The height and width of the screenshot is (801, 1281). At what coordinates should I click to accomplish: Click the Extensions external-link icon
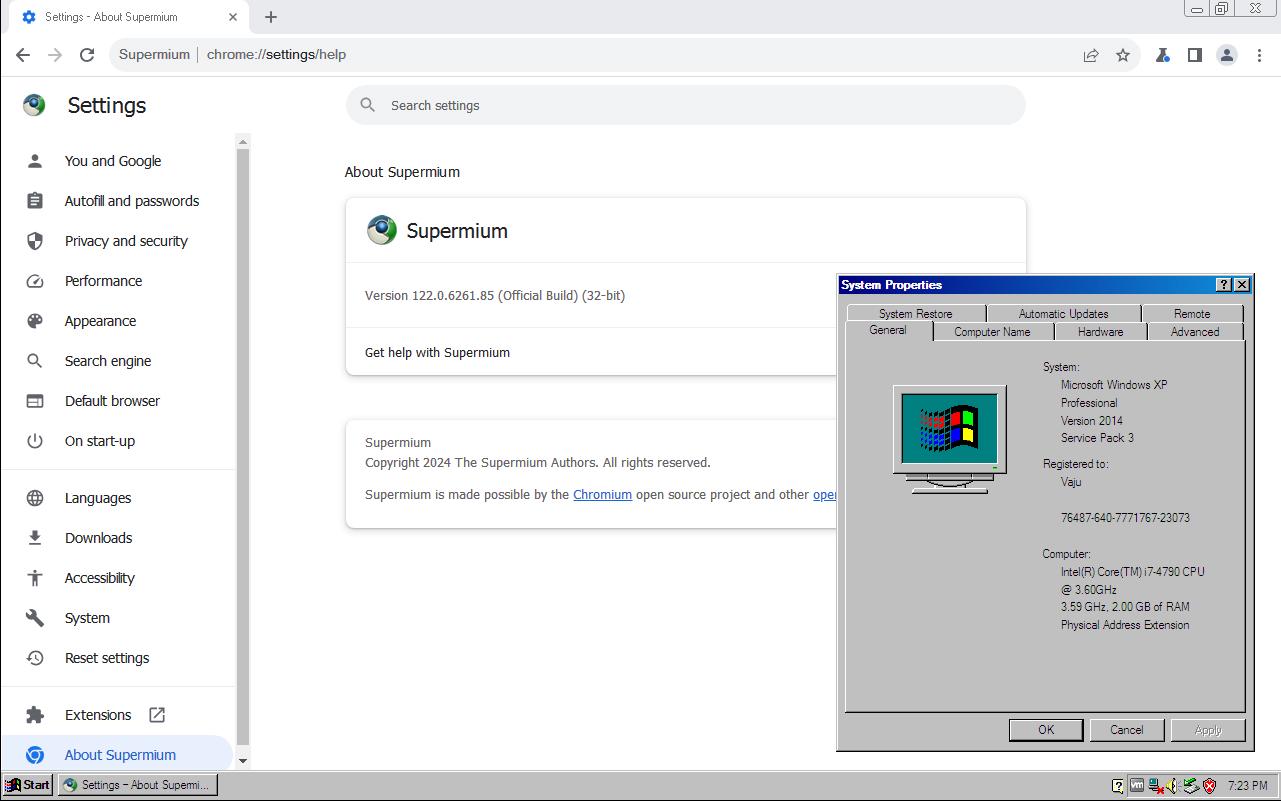coord(157,715)
